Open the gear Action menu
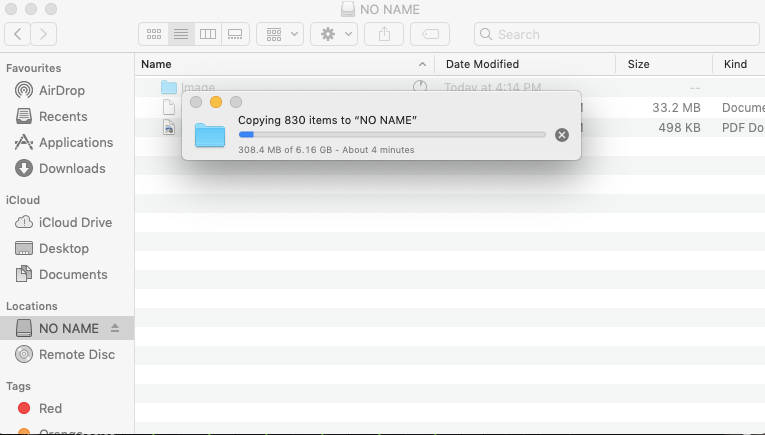 334,34
